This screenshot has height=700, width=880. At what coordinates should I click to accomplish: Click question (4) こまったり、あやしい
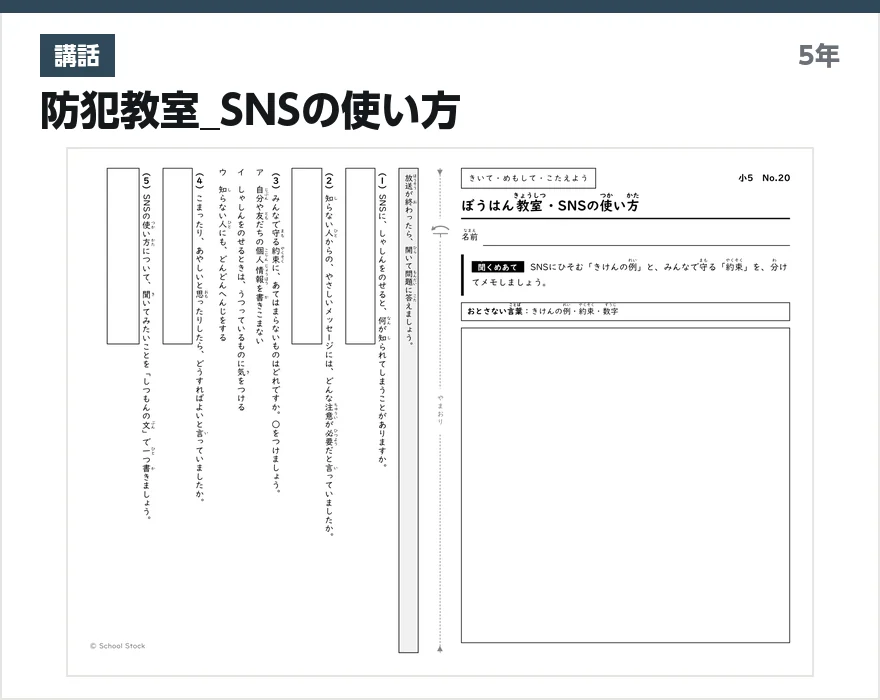pyautogui.click(x=199, y=337)
